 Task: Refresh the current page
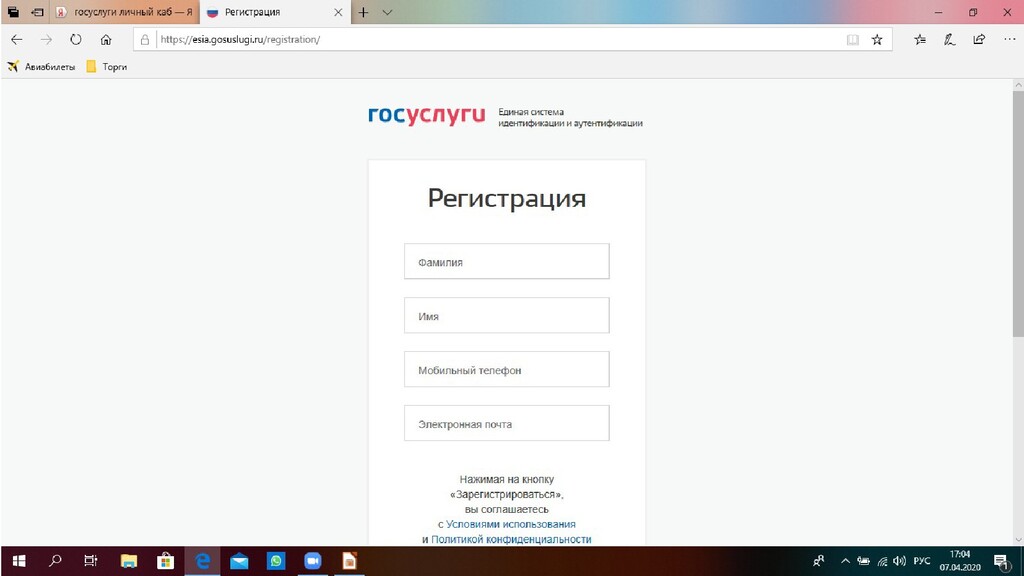pyautogui.click(x=76, y=40)
